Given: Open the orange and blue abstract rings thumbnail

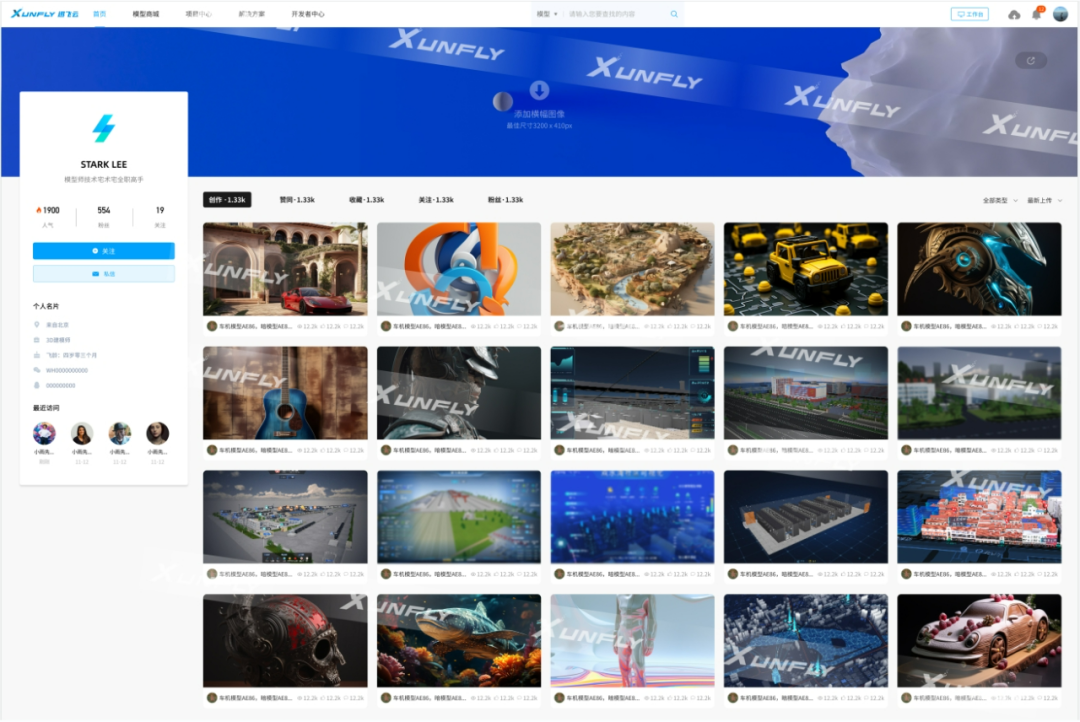Looking at the screenshot, I should point(459,269).
